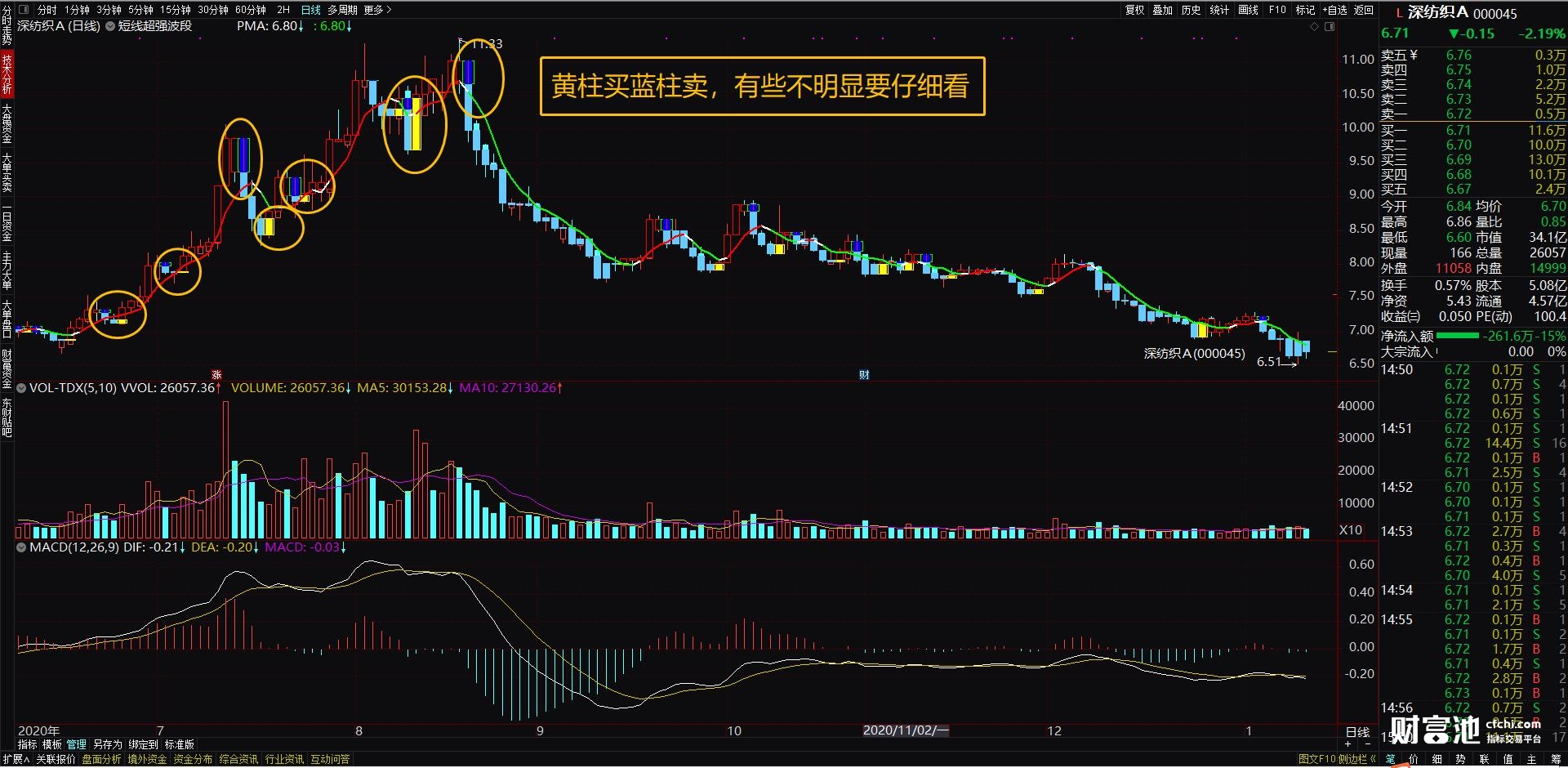Switch to the 2H period
1568x768 pixels.
(x=283, y=10)
